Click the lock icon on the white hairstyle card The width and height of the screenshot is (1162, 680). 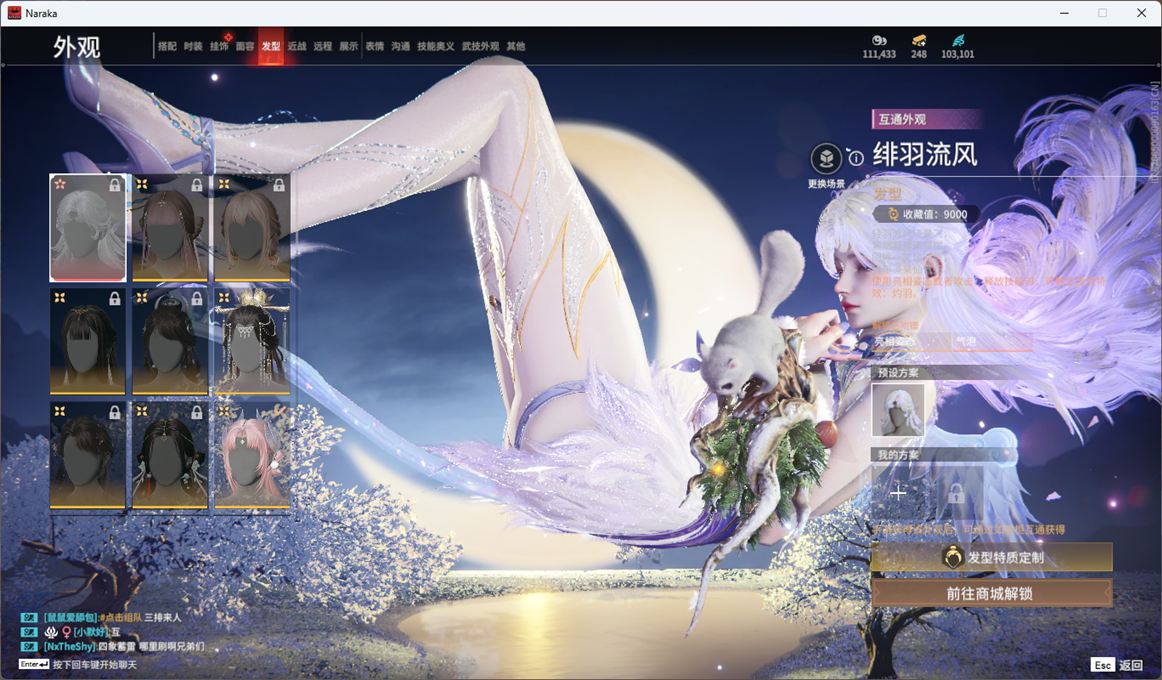coord(115,185)
